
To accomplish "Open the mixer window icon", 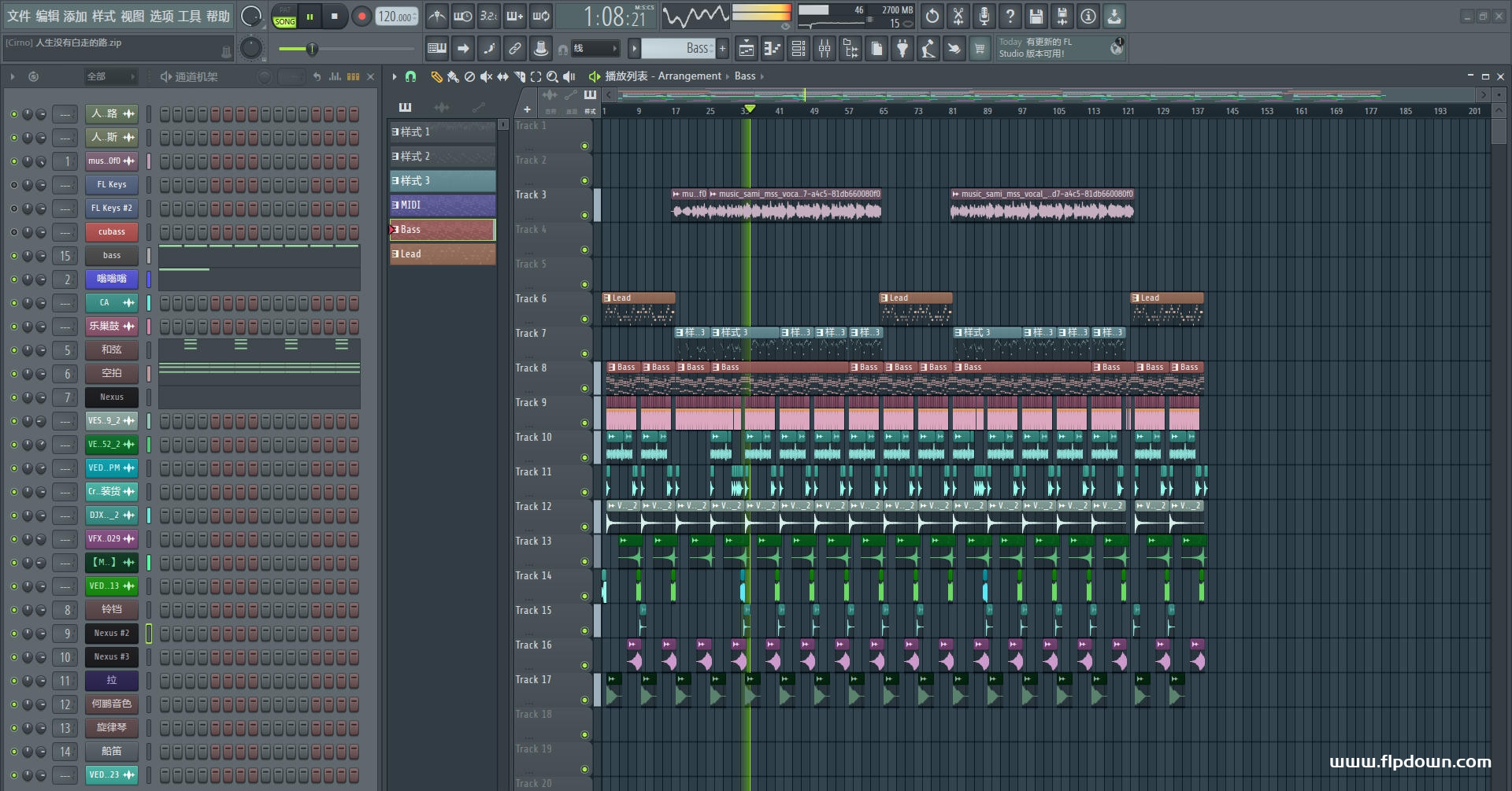I will tap(825, 49).
